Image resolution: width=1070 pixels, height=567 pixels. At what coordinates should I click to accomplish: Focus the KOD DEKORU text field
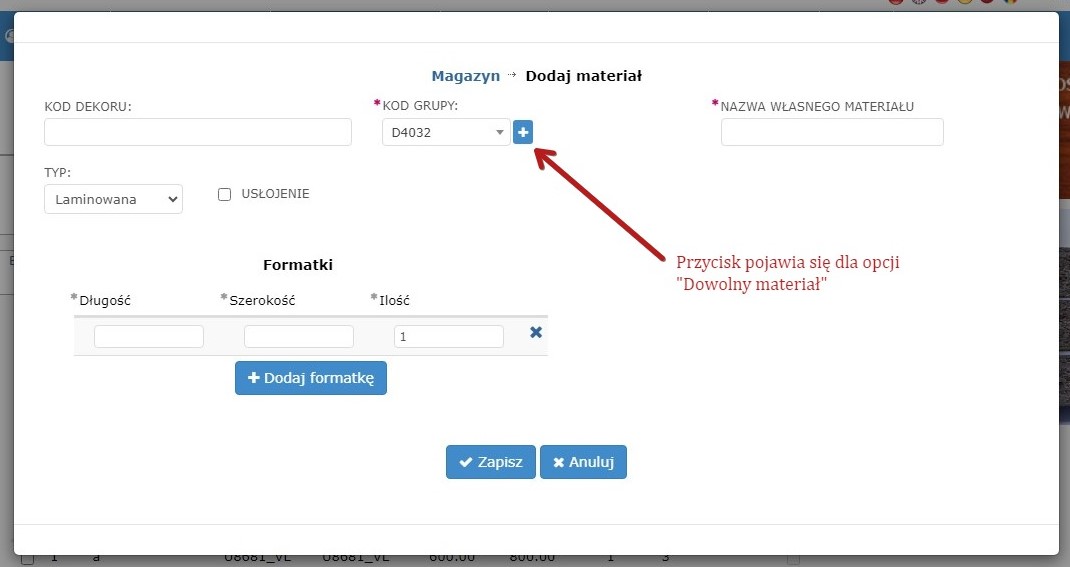tap(198, 132)
